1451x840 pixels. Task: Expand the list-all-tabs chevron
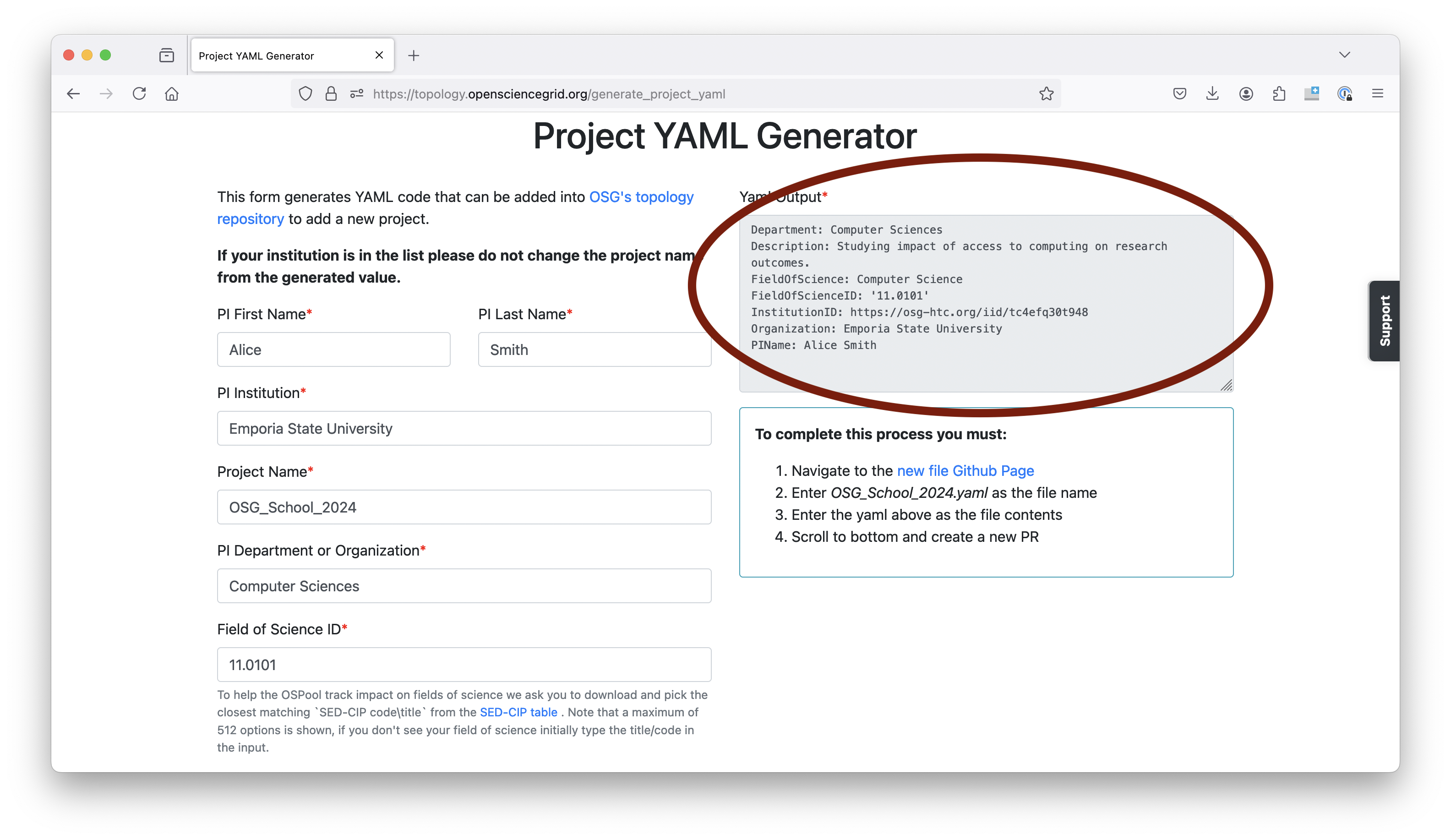pos(1344,55)
